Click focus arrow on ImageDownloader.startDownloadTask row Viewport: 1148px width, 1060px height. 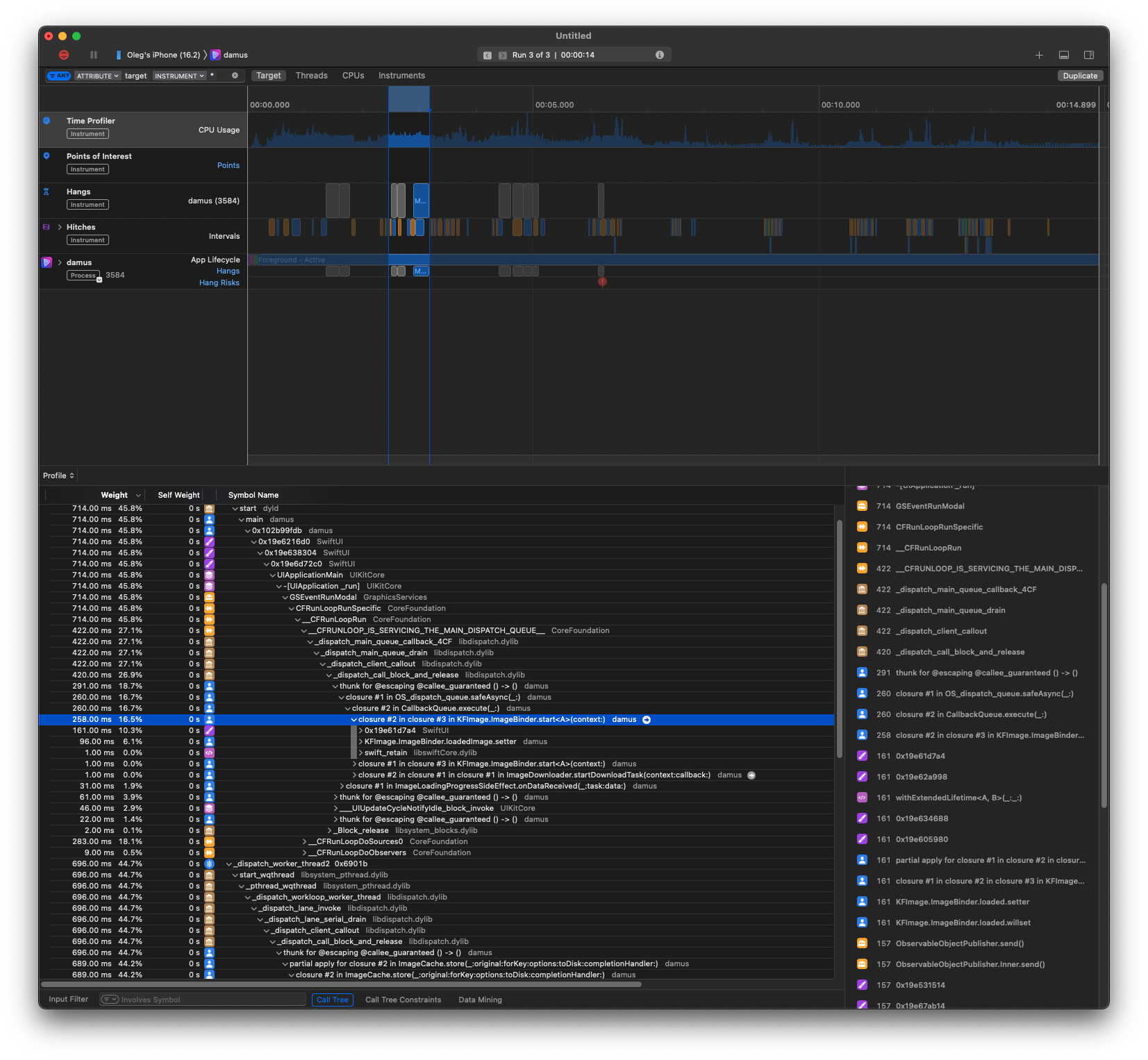point(751,775)
